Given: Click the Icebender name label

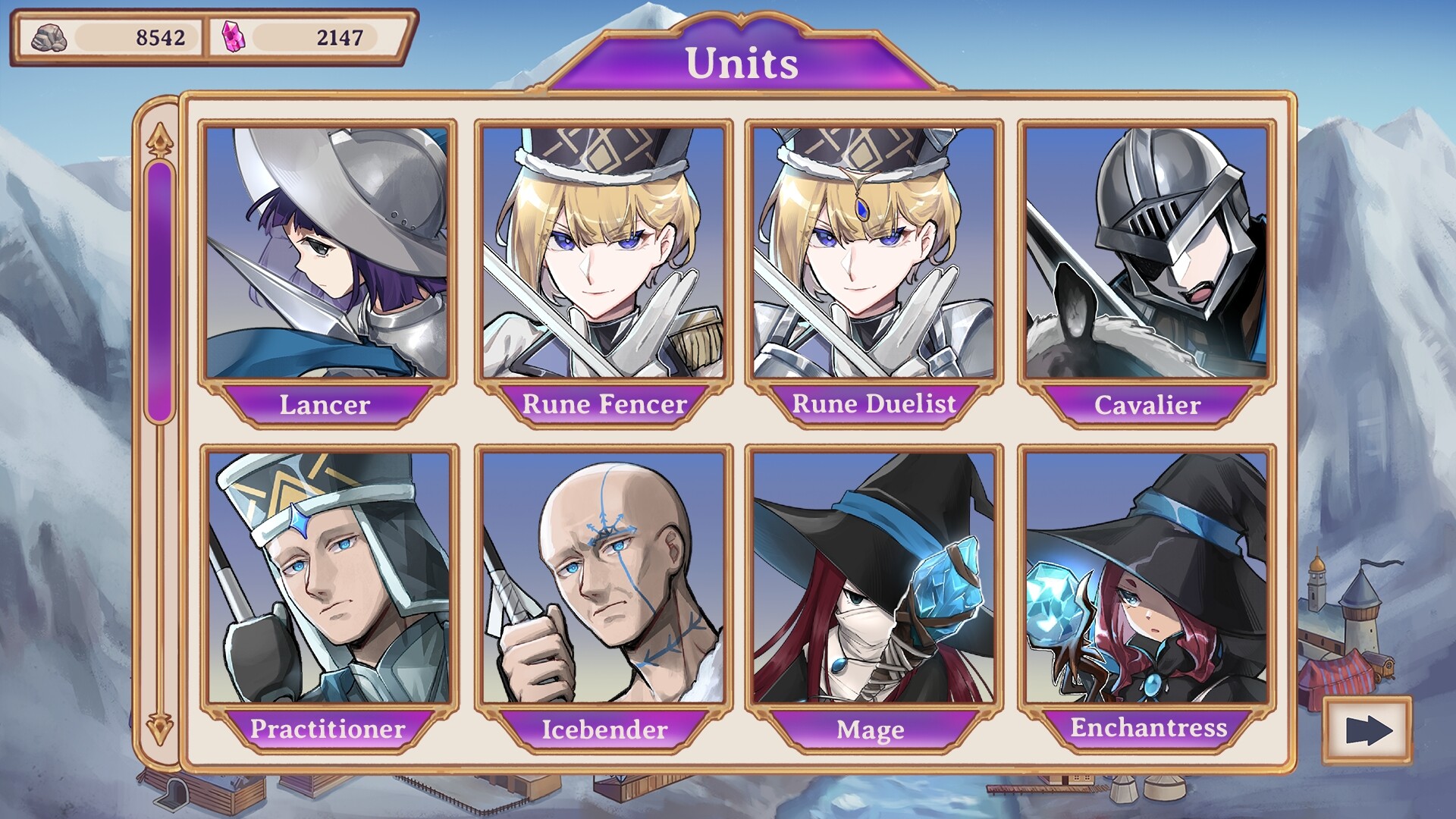Looking at the screenshot, I should 604,730.
